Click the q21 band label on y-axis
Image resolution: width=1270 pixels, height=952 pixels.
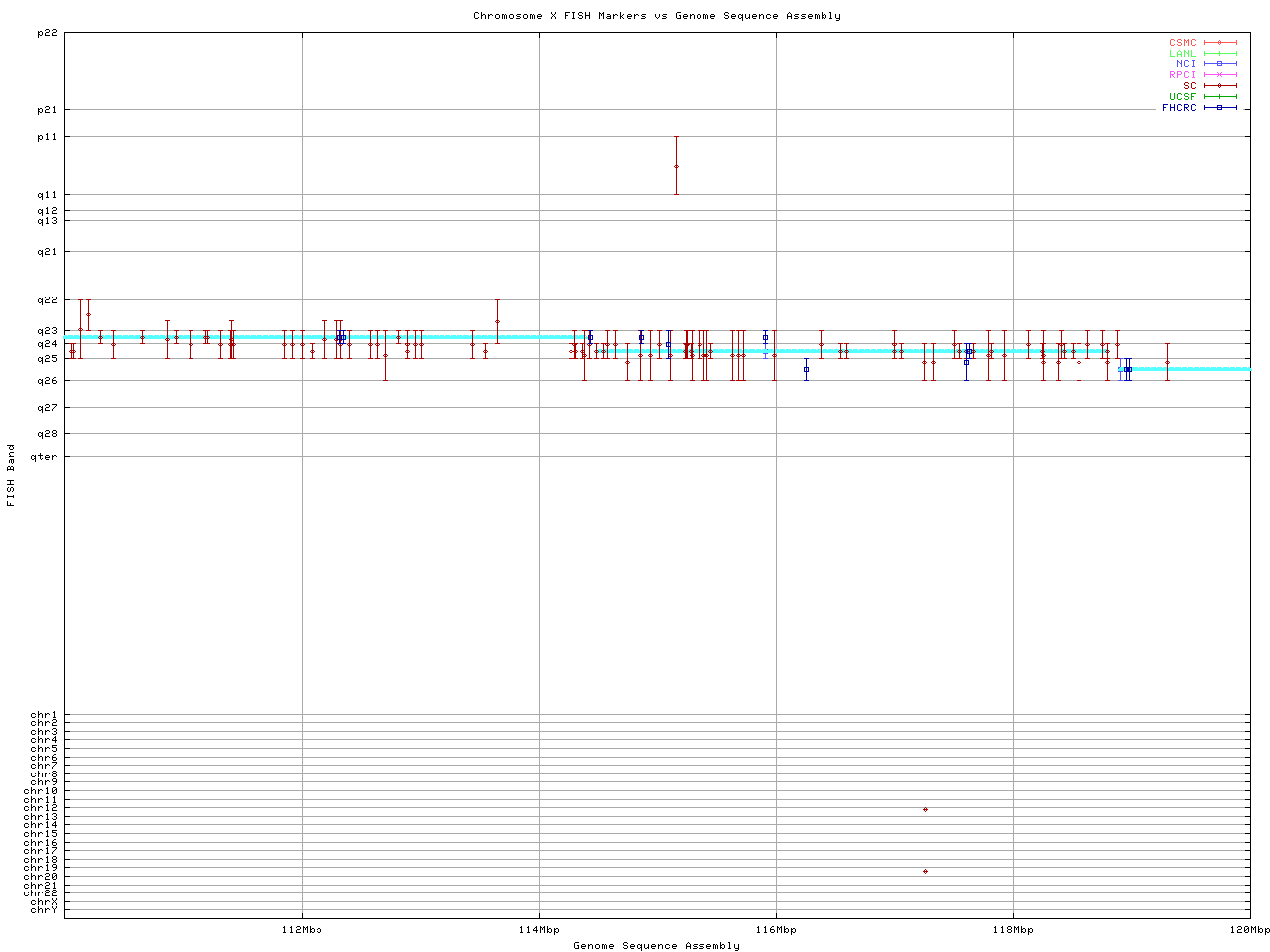coord(47,252)
